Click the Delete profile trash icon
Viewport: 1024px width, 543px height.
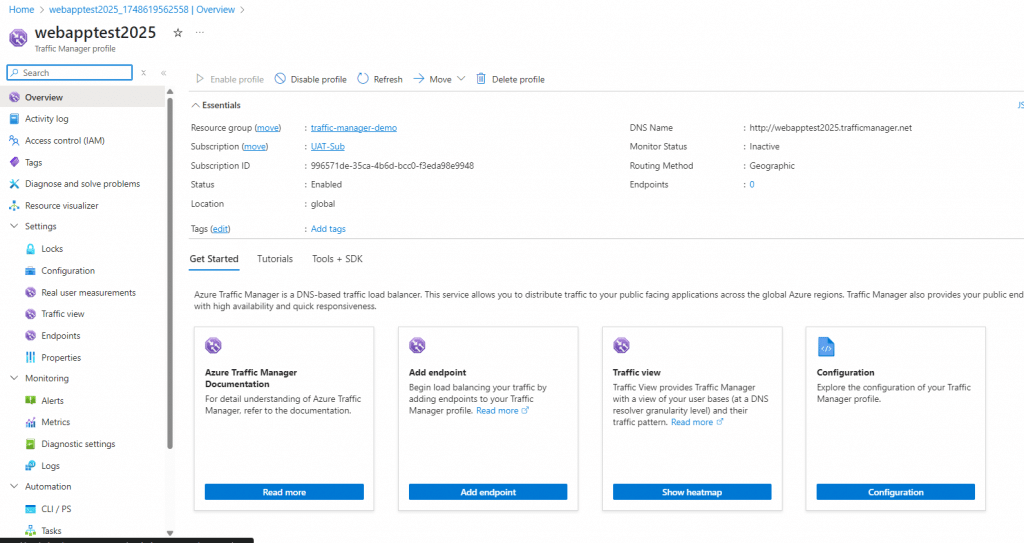[x=481, y=79]
